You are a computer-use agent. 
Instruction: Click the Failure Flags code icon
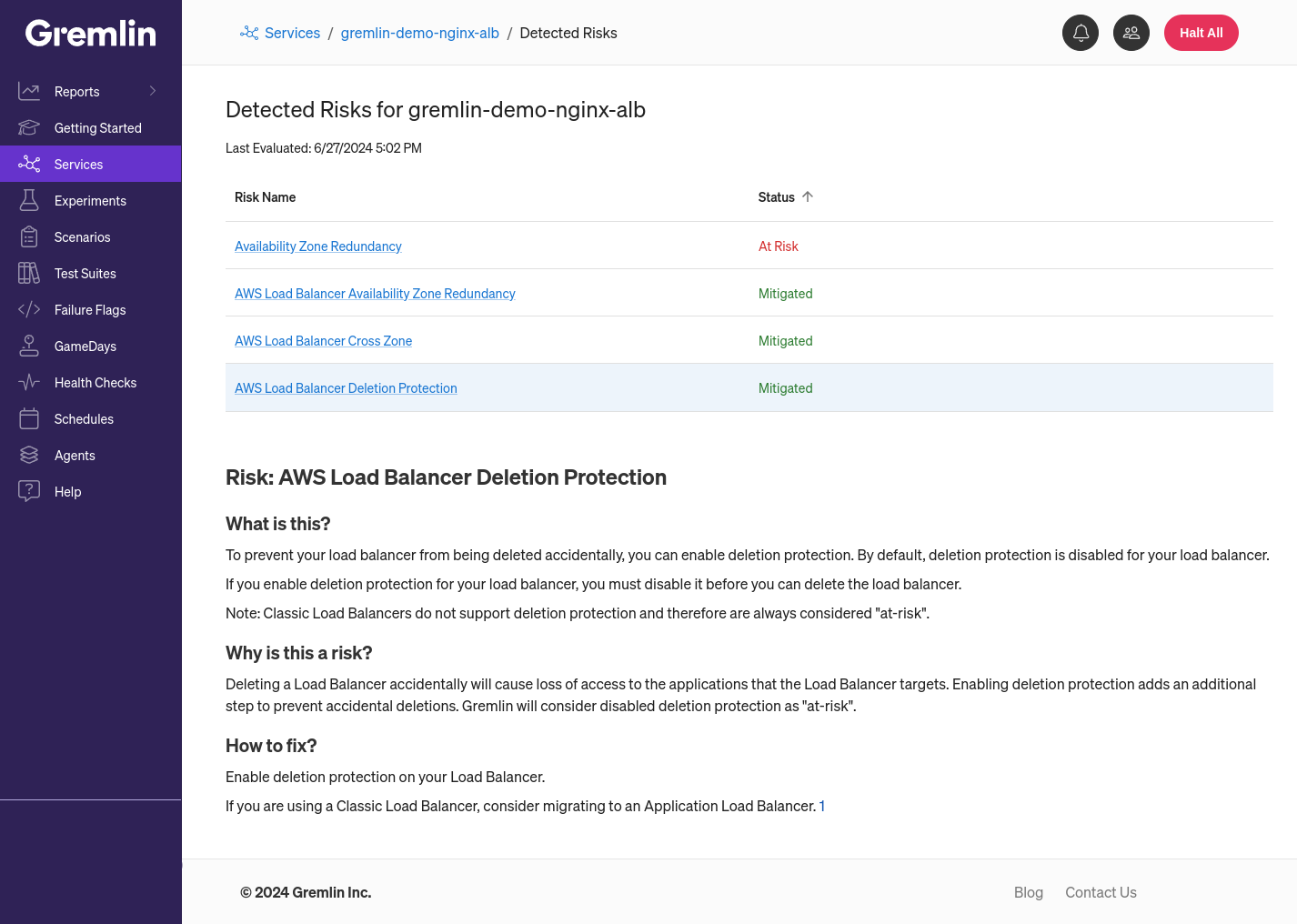[x=29, y=309]
